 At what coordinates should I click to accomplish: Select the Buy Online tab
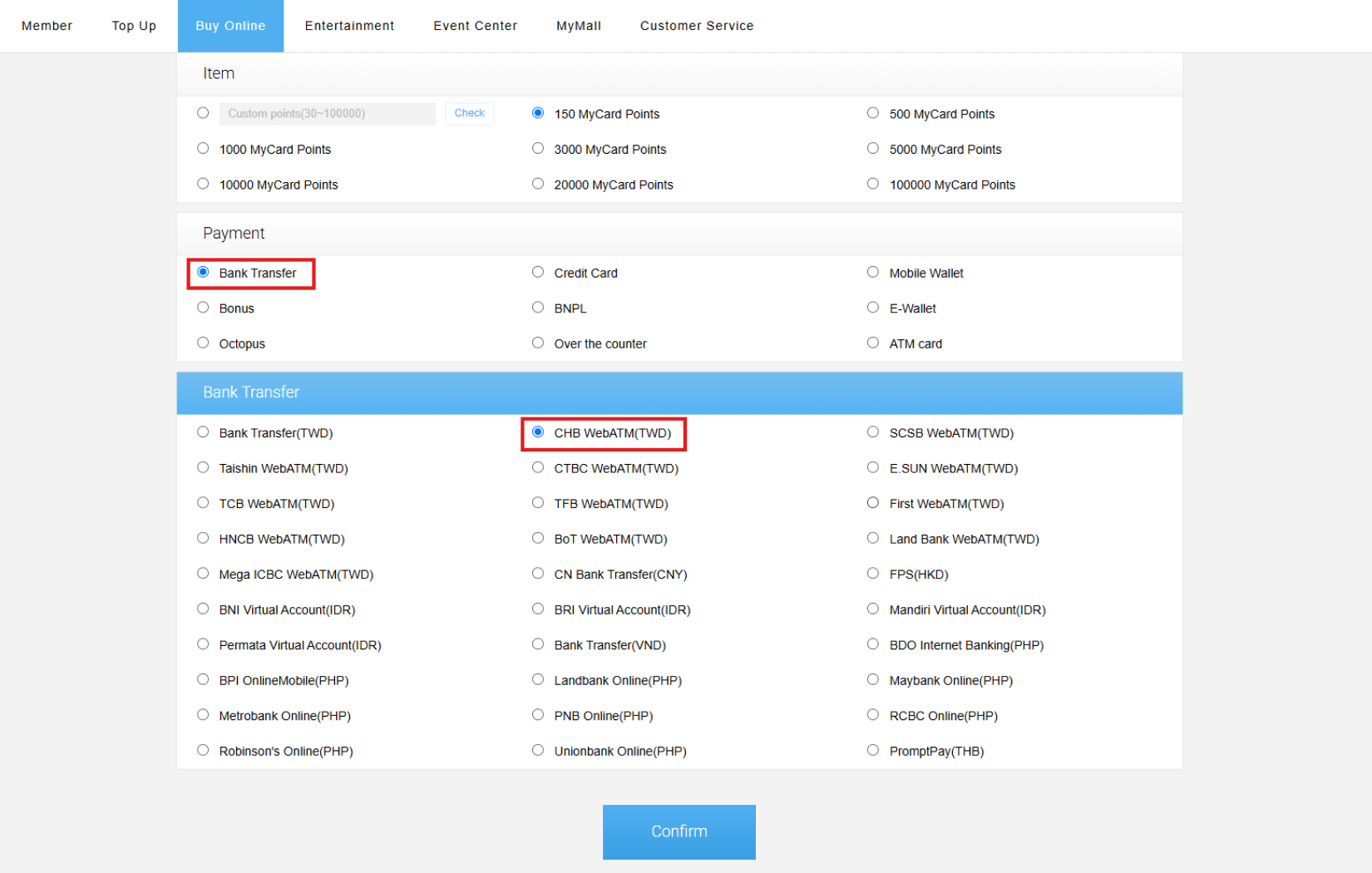[230, 26]
